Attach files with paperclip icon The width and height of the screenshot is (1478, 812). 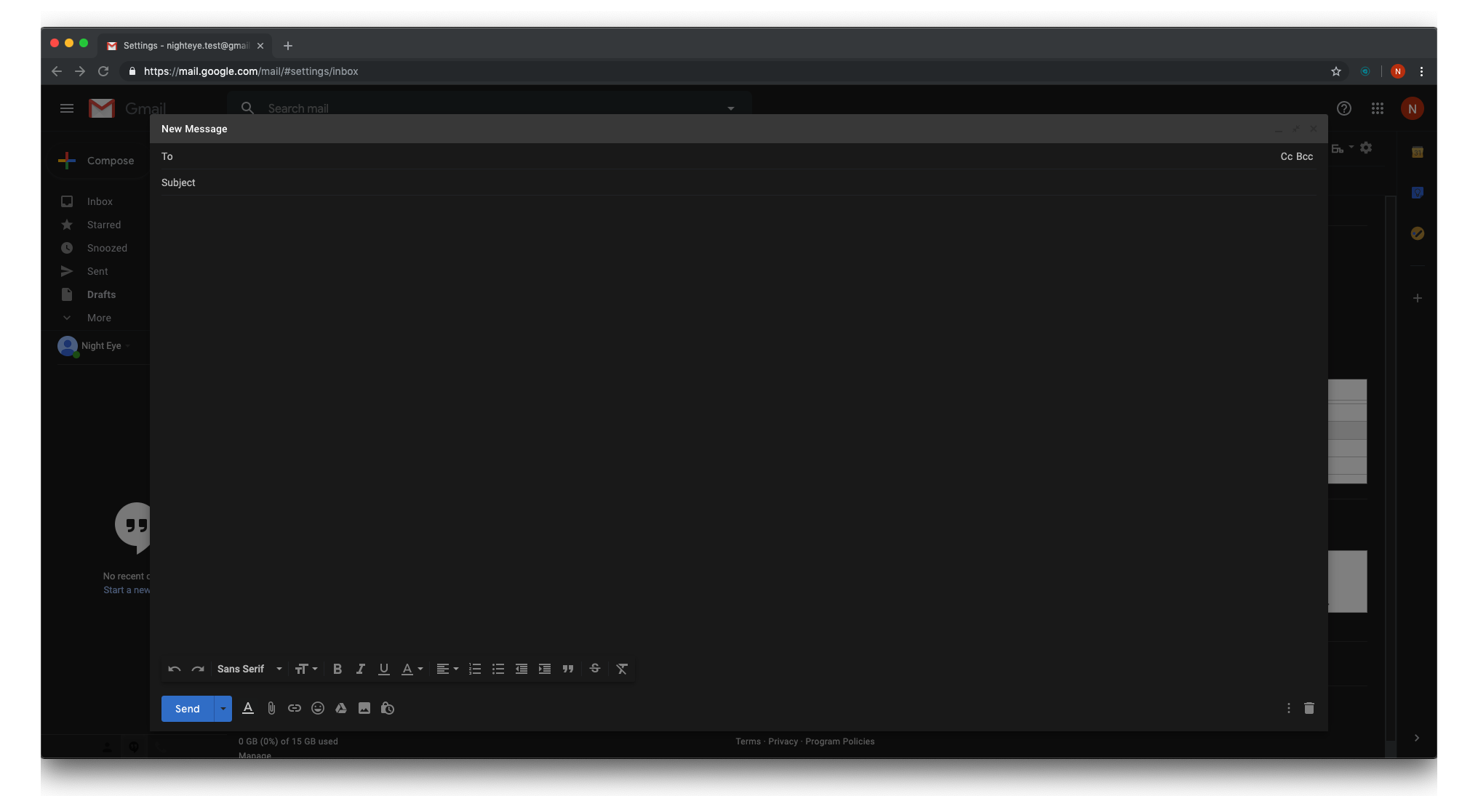[271, 708]
